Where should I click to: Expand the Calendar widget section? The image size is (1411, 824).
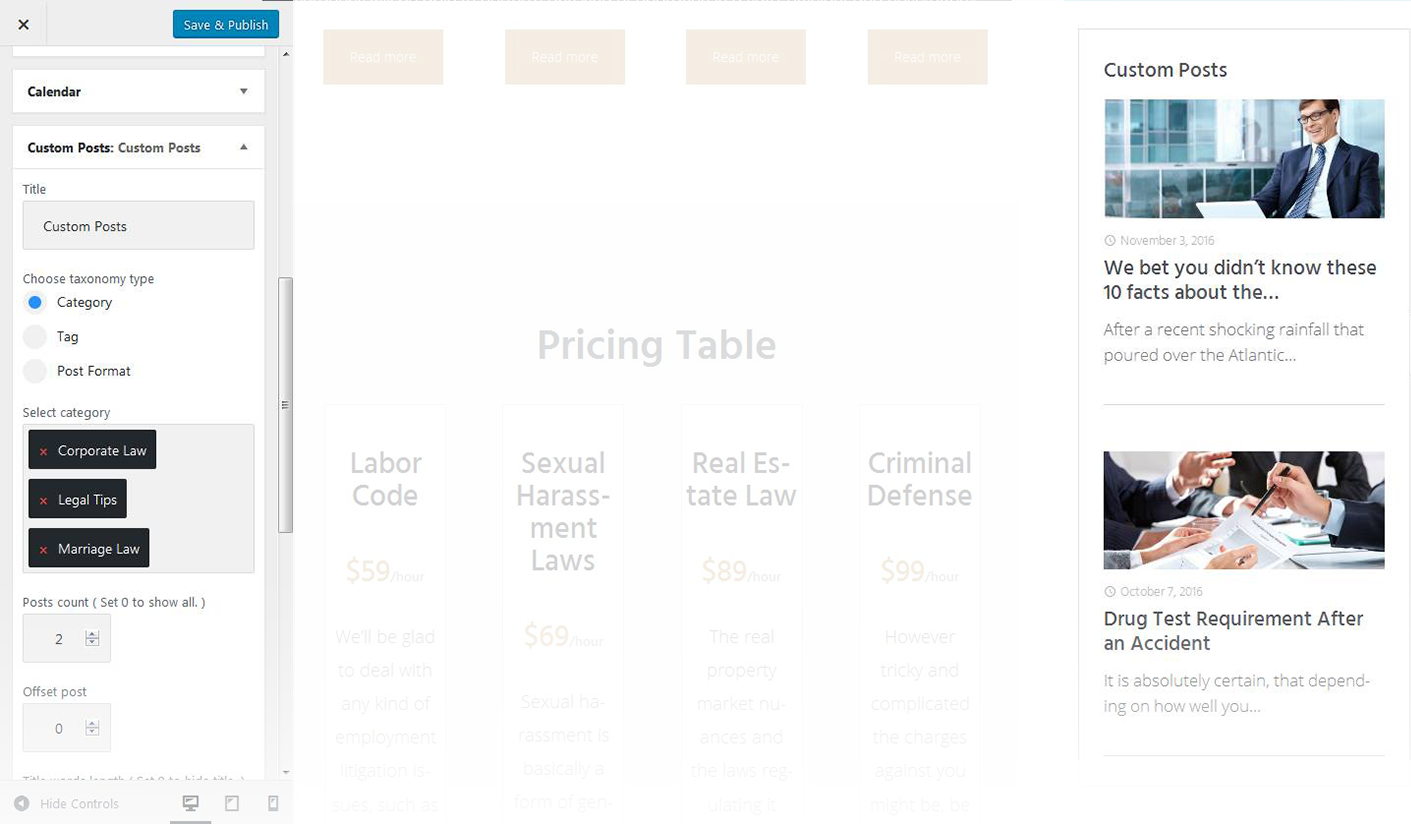click(x=243, y=91)
